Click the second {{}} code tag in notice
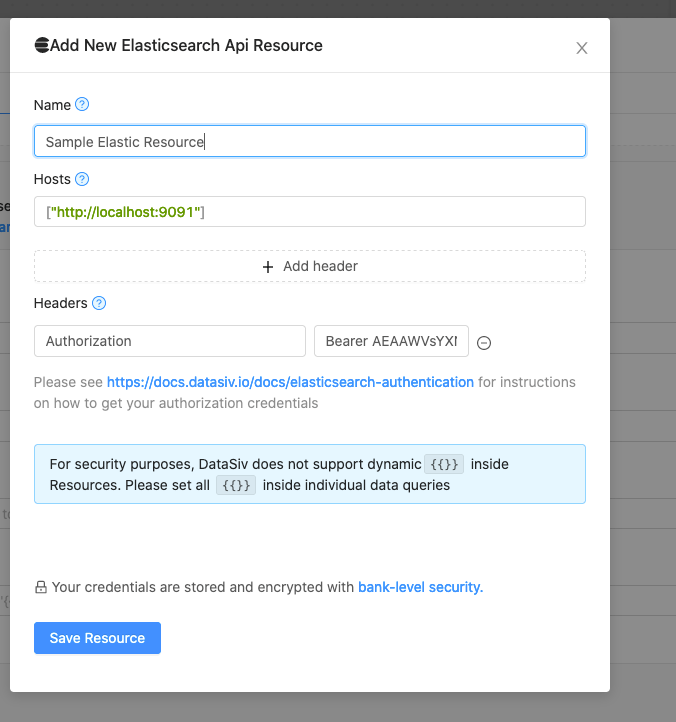676x722 pixels. [x=236, y=485]
